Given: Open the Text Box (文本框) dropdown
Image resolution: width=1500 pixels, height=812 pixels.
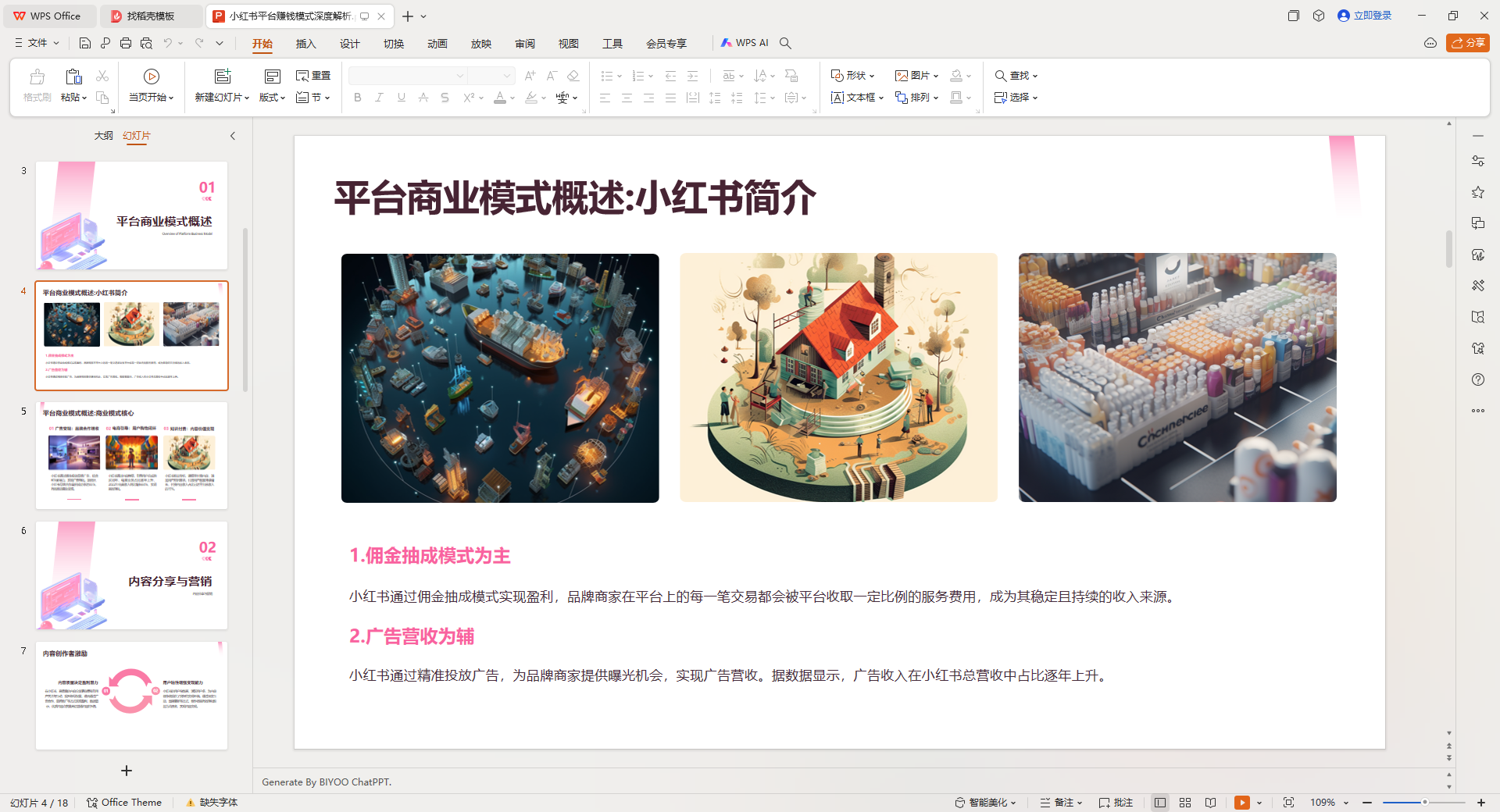Looking at the screenshot, I should (x=857, y=98).
